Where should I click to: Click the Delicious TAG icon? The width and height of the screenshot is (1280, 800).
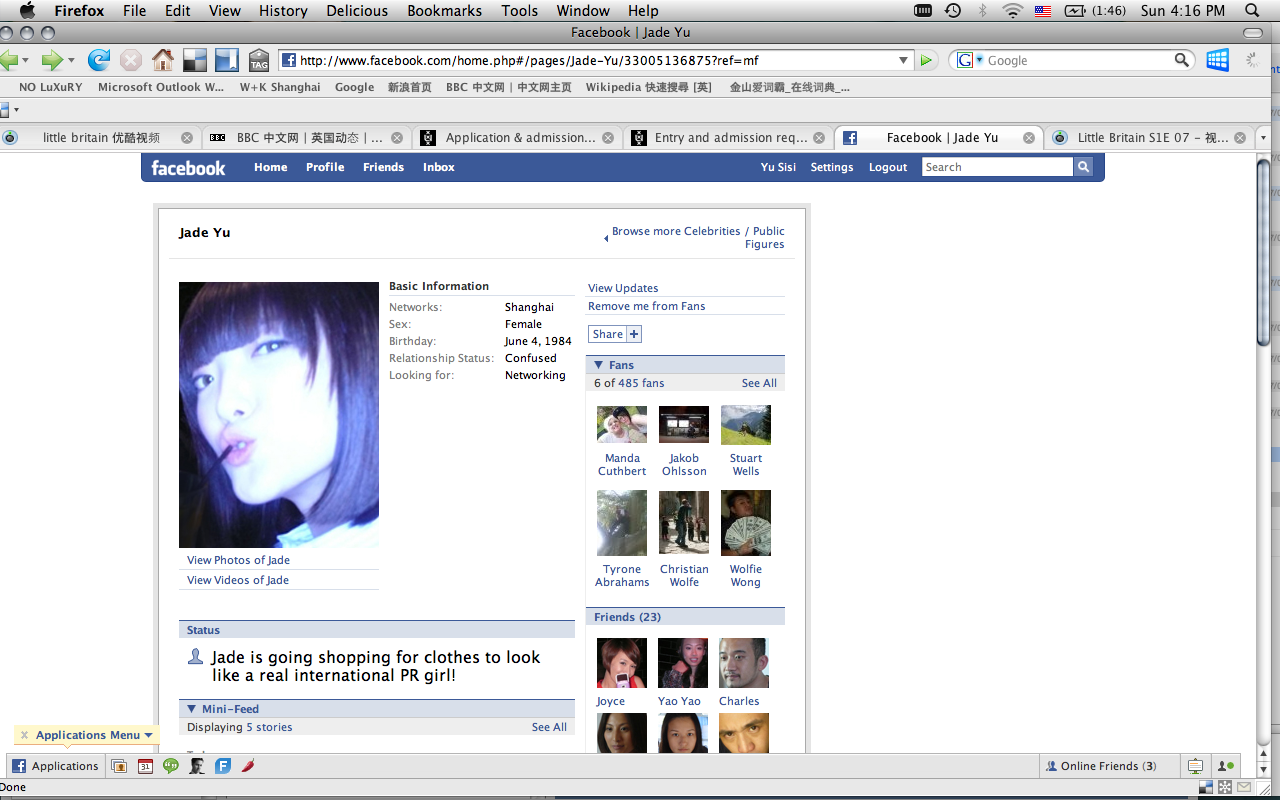259,61
